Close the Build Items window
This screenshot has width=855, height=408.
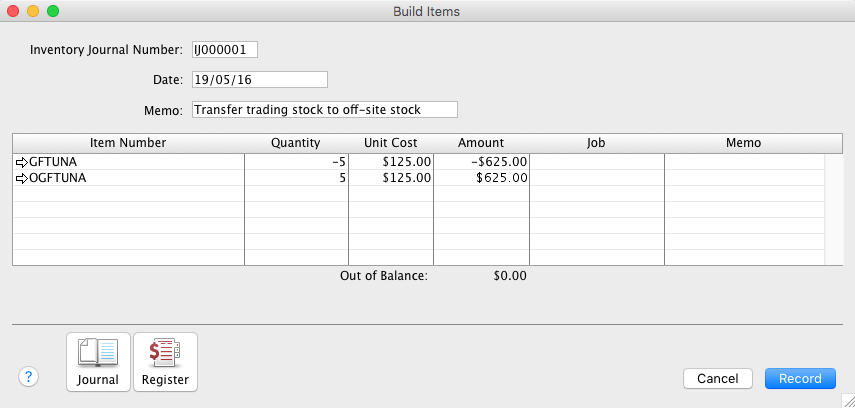[x=13, y=11]
